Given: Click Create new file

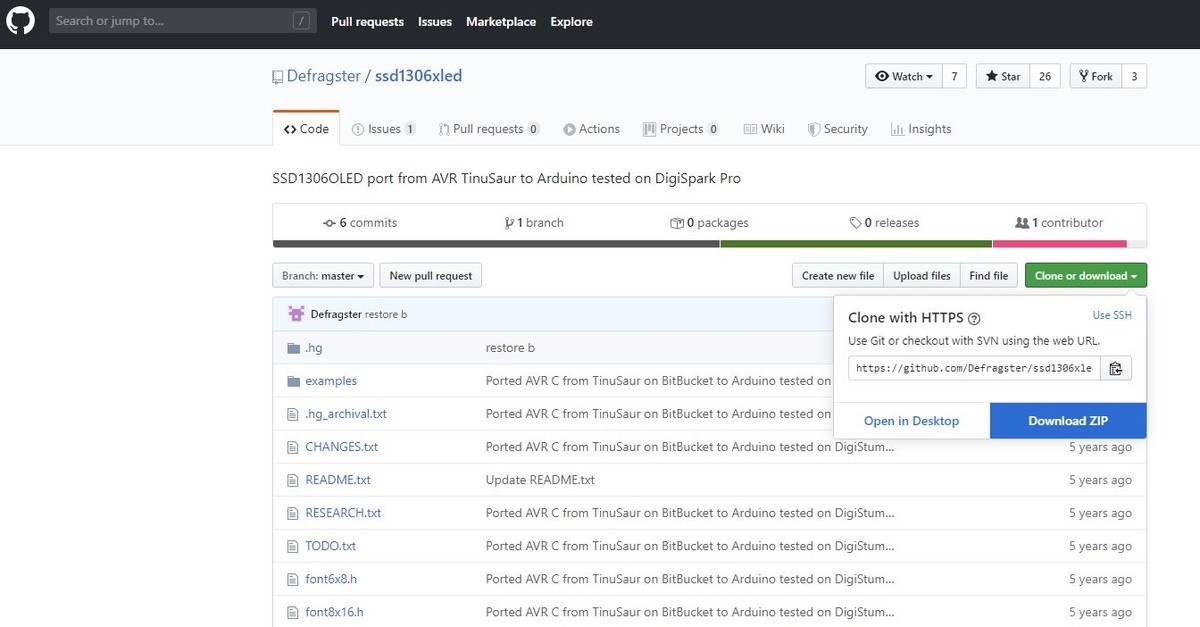Looking at the screenshot, I should (838, 276).
